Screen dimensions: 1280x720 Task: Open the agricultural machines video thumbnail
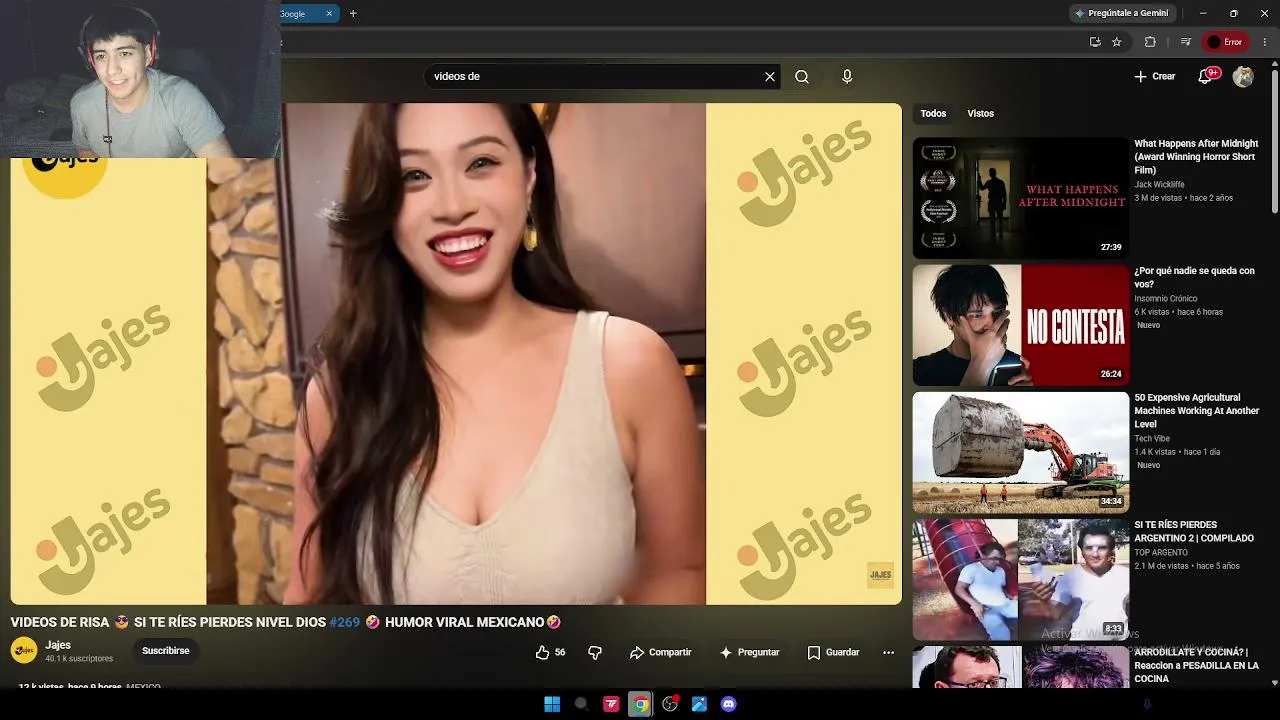(x=1021, y=452)
